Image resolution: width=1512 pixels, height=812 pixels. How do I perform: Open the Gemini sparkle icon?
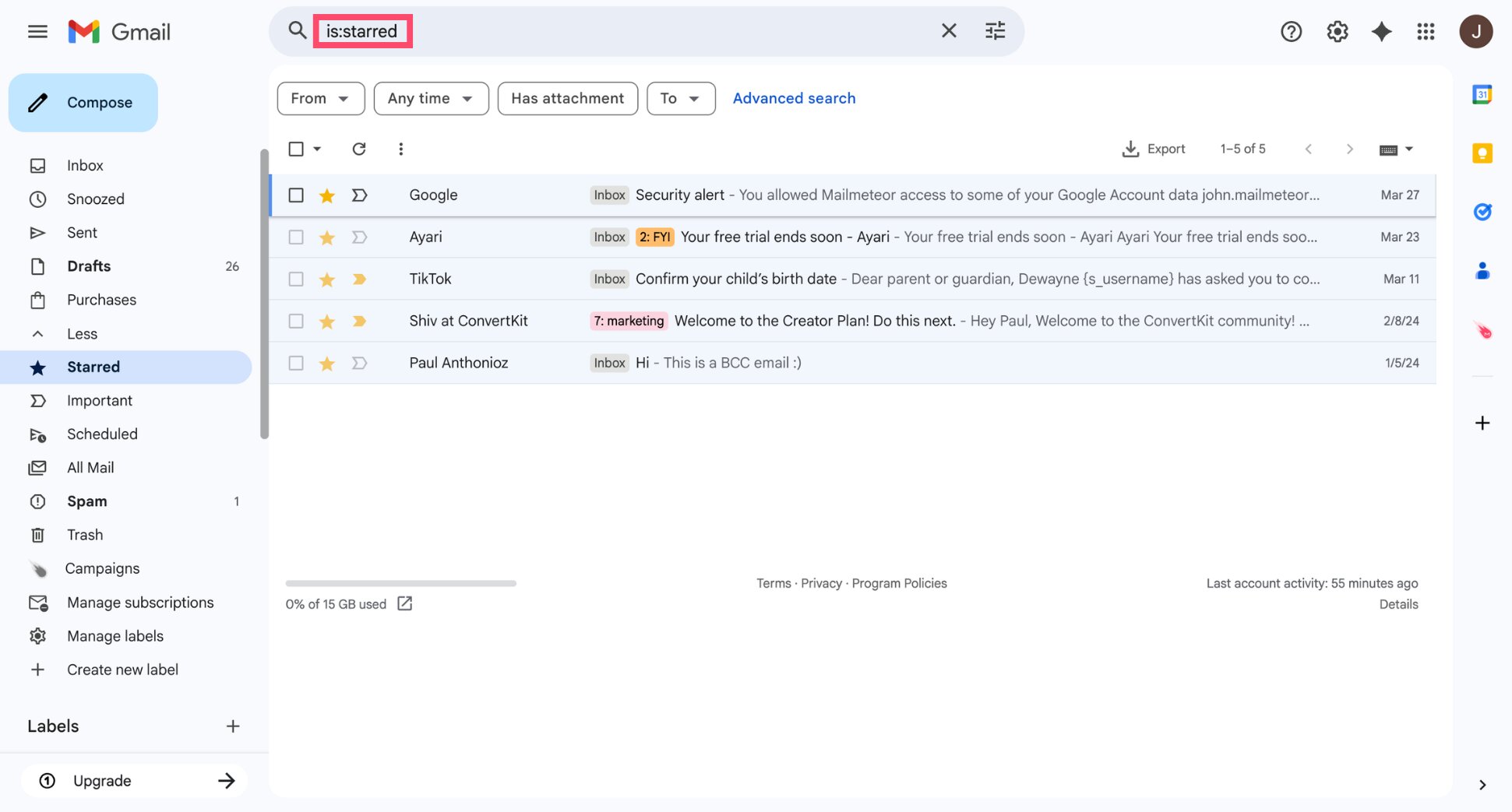pyautogui.click(x=1381, y=32)
